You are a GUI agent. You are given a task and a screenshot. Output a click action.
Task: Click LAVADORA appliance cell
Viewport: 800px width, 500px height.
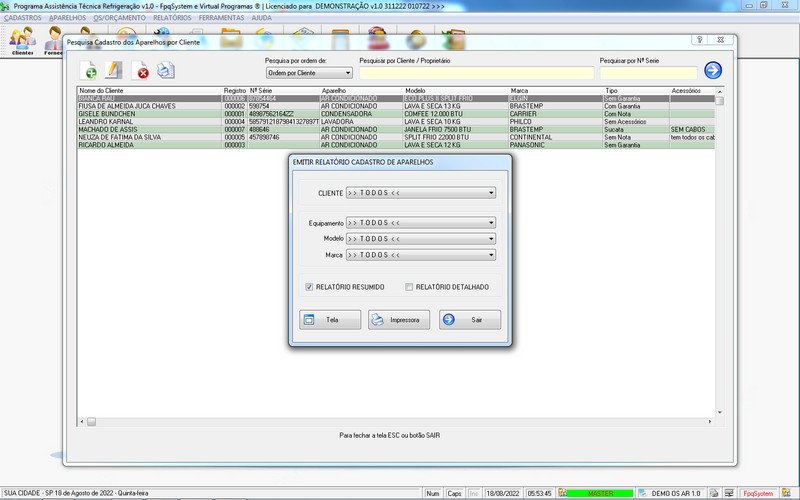pyautogui.click(x=362, y=122)
